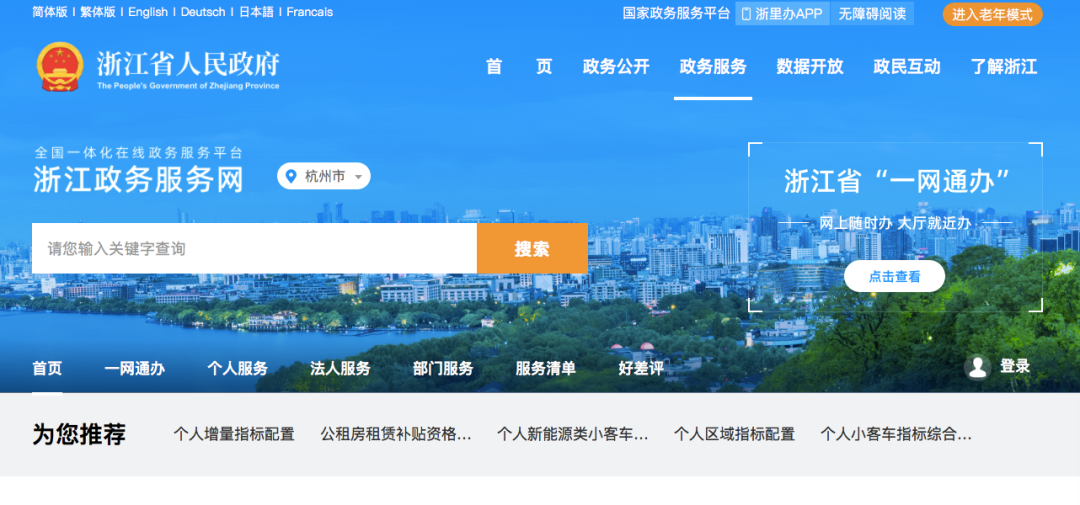
Task: Open the 杭州市 city selector dropdown arrow
Action: 358,177
